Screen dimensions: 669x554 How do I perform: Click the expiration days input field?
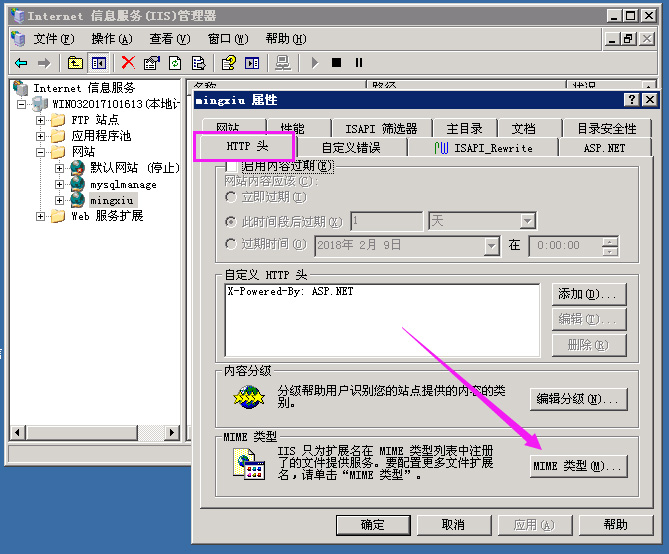(x=387, y=221)
